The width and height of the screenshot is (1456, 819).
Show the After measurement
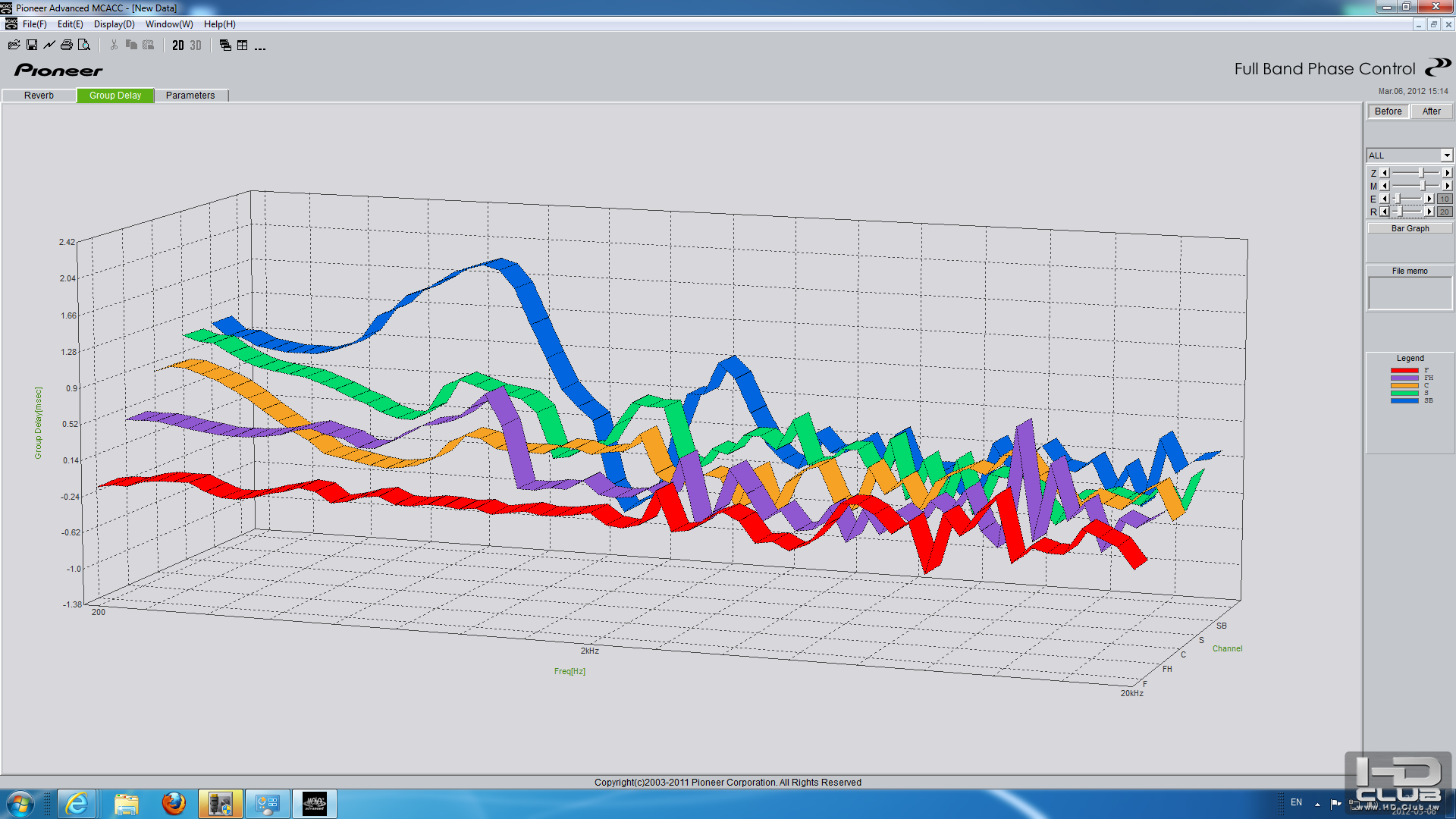click(x=1431, y=111)
